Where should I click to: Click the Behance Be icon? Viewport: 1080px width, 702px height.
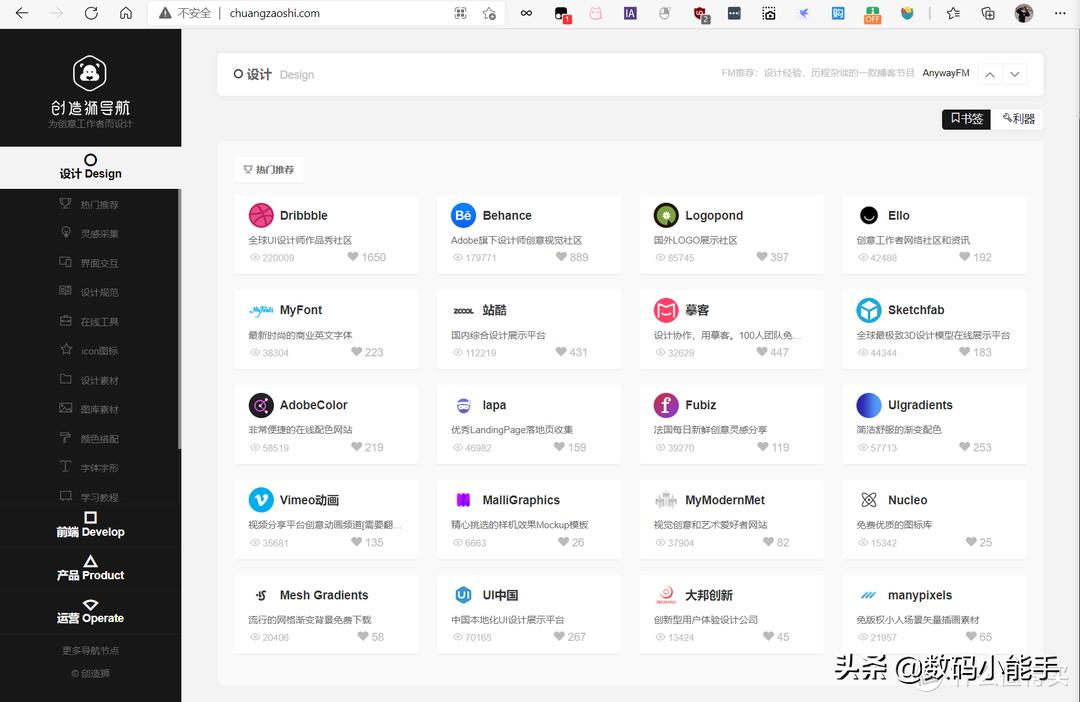(x=463, y=214)
